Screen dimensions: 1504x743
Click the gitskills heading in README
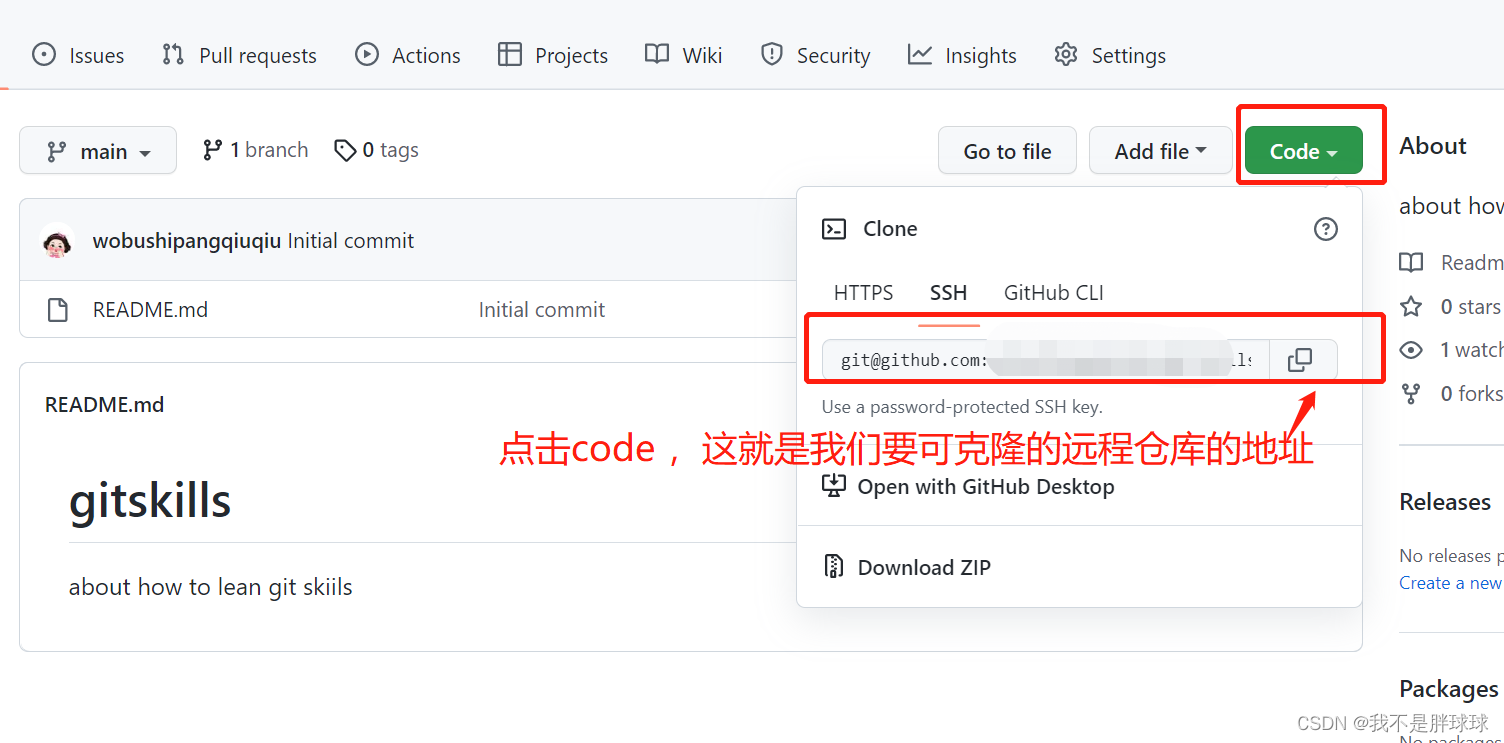(x=150, y=501)
